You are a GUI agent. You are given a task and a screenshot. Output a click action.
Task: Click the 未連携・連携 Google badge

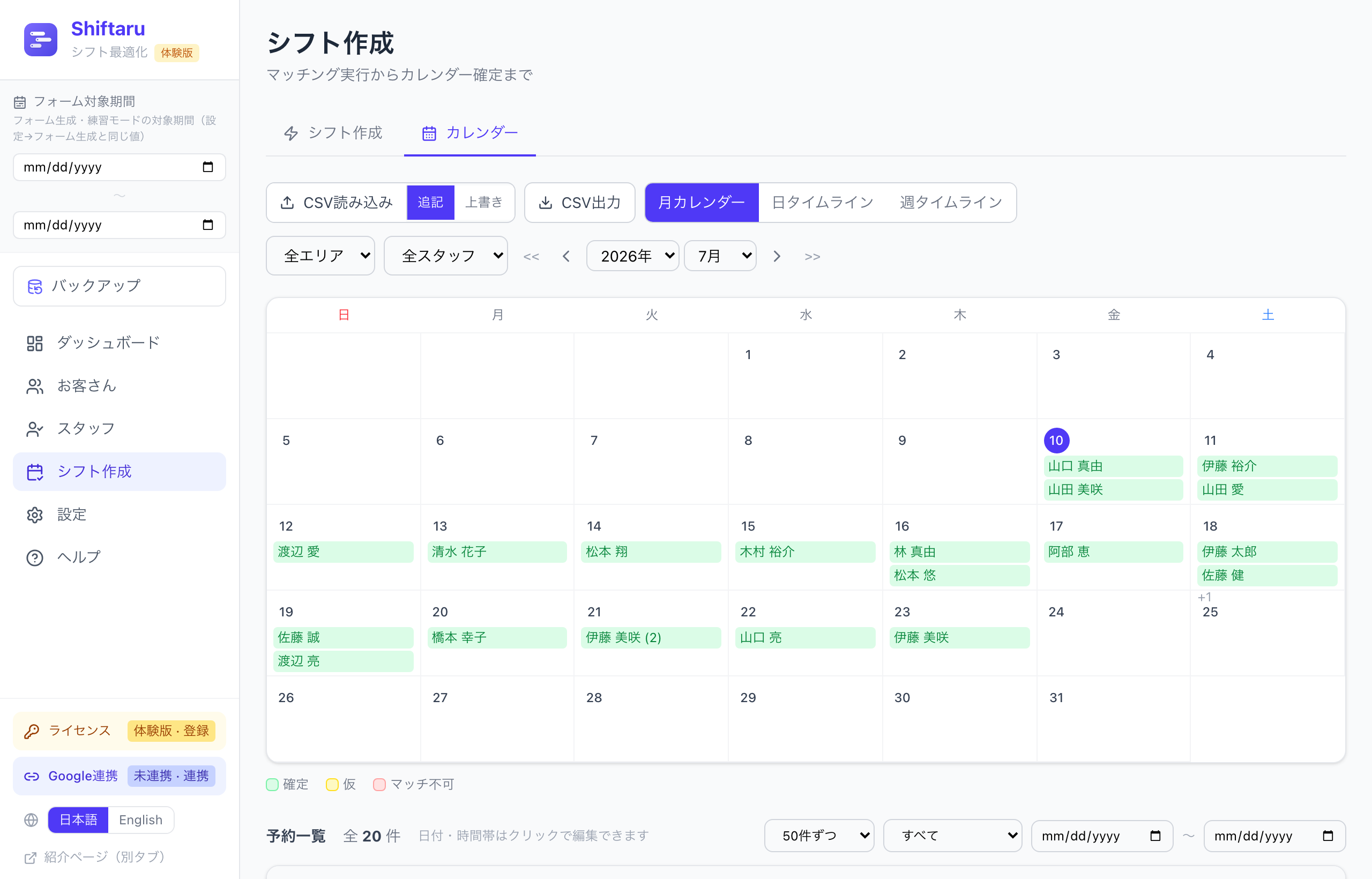click(171, 776)
